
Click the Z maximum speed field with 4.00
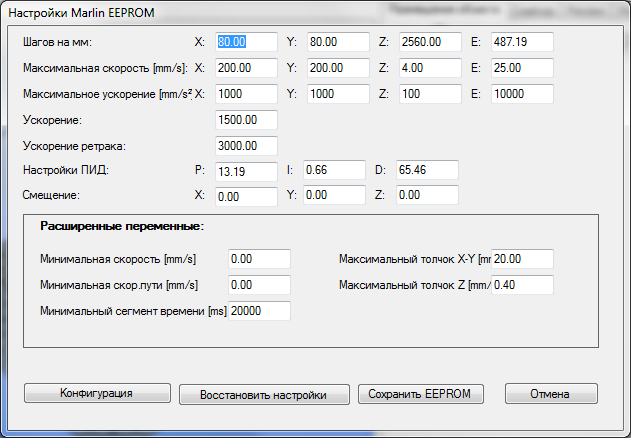[x=427, y=69]
